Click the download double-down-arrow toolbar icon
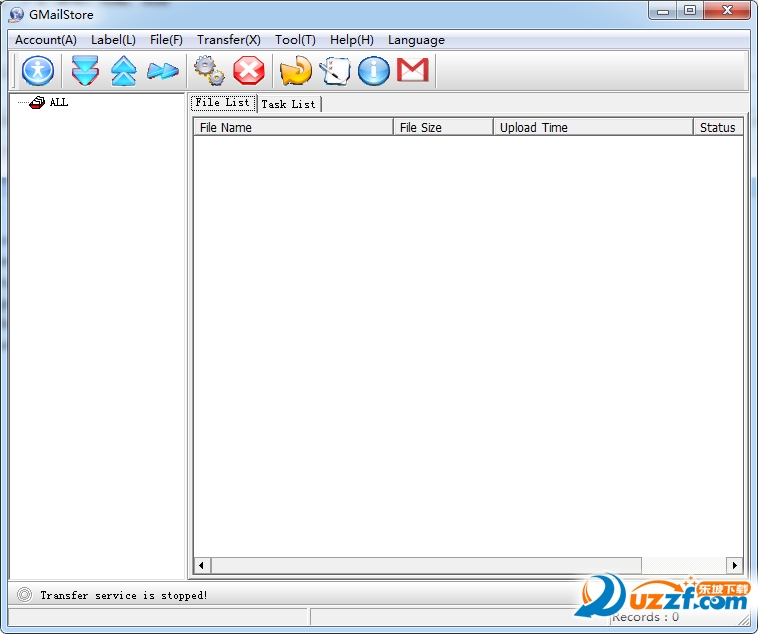758x634 pixels. (85, 71)
